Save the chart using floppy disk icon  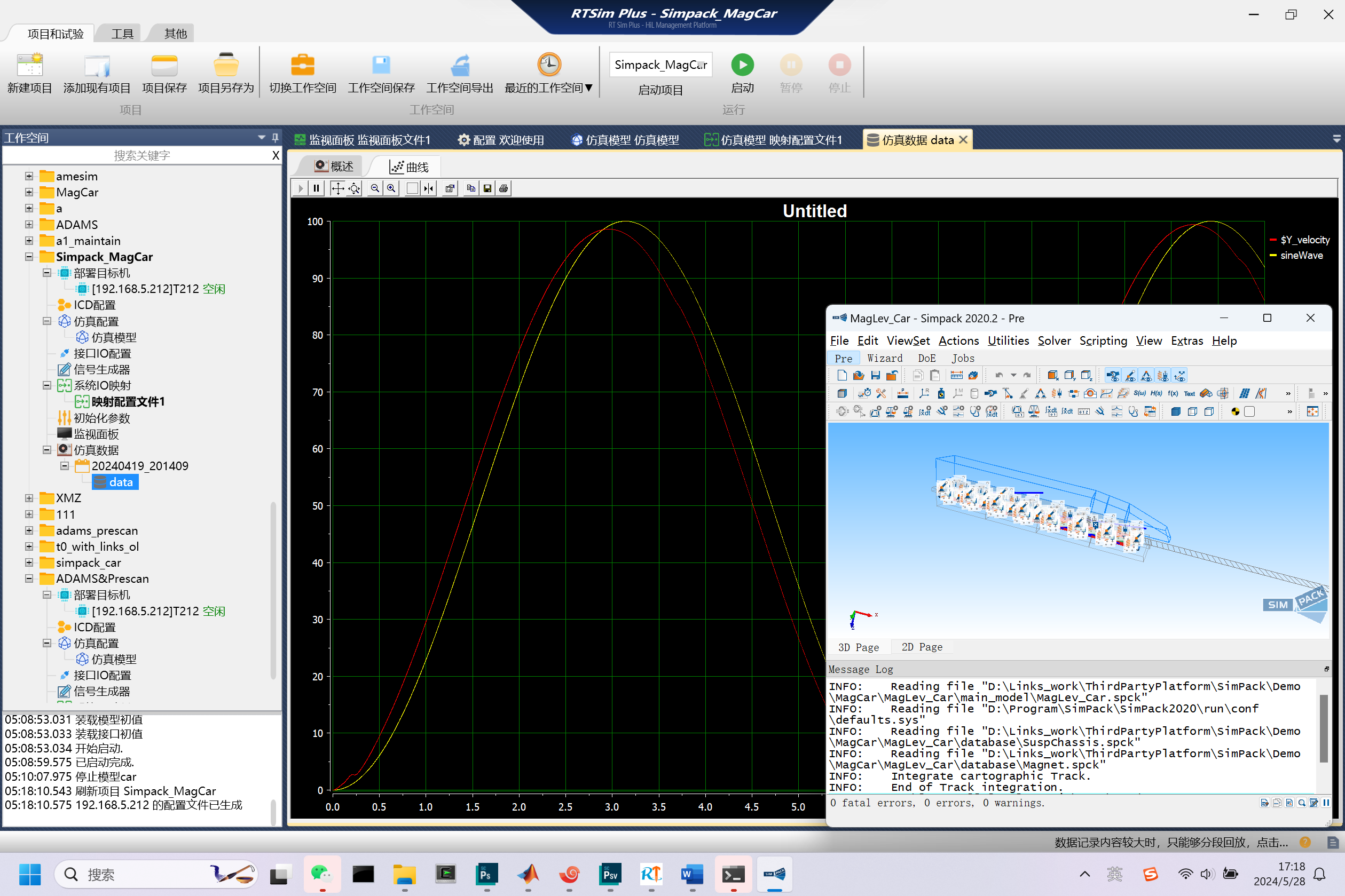[487, 188]
